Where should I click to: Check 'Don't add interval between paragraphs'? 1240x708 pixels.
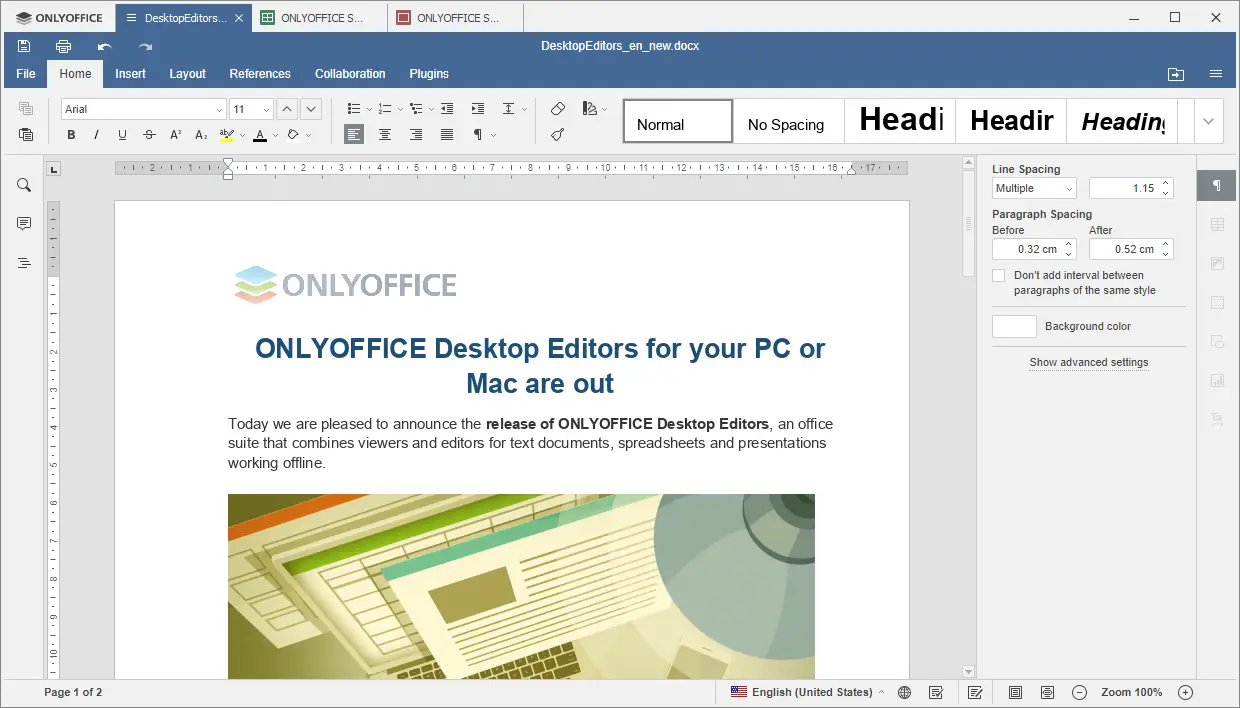click(998, 275)
